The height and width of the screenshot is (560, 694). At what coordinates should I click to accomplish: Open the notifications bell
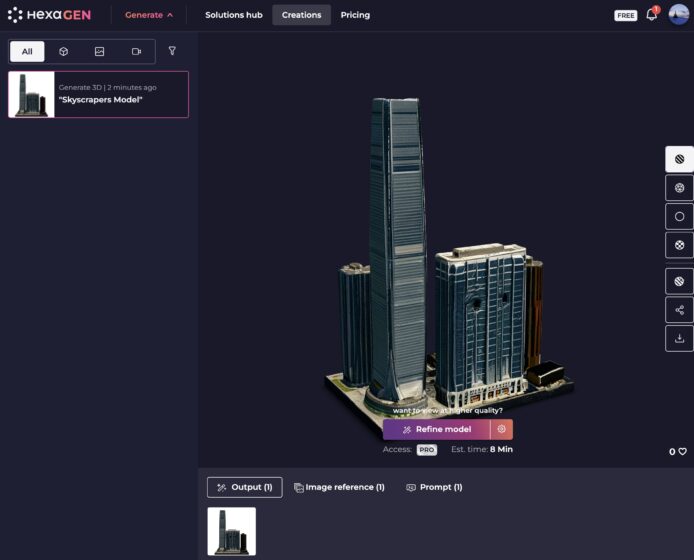click(651, 15)
